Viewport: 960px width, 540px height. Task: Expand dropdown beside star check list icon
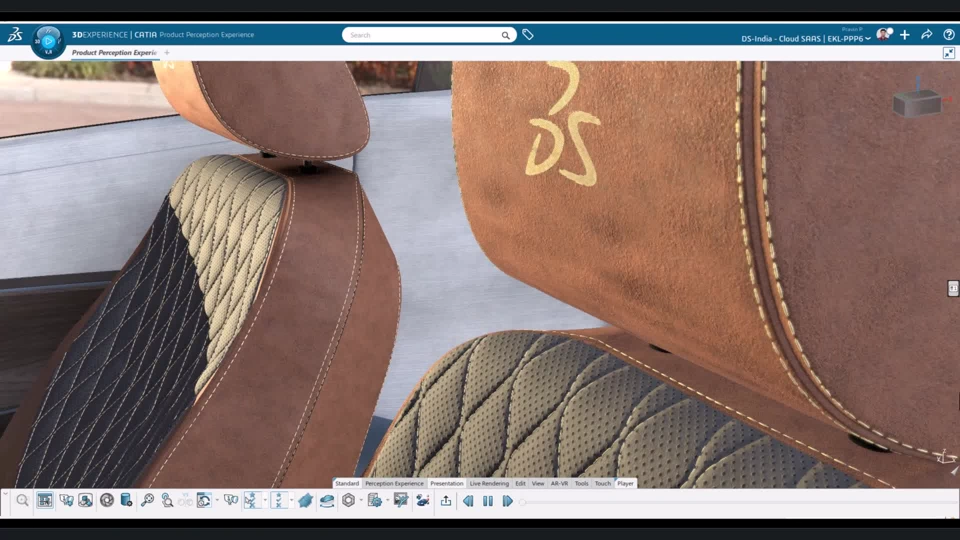point(291,500)
